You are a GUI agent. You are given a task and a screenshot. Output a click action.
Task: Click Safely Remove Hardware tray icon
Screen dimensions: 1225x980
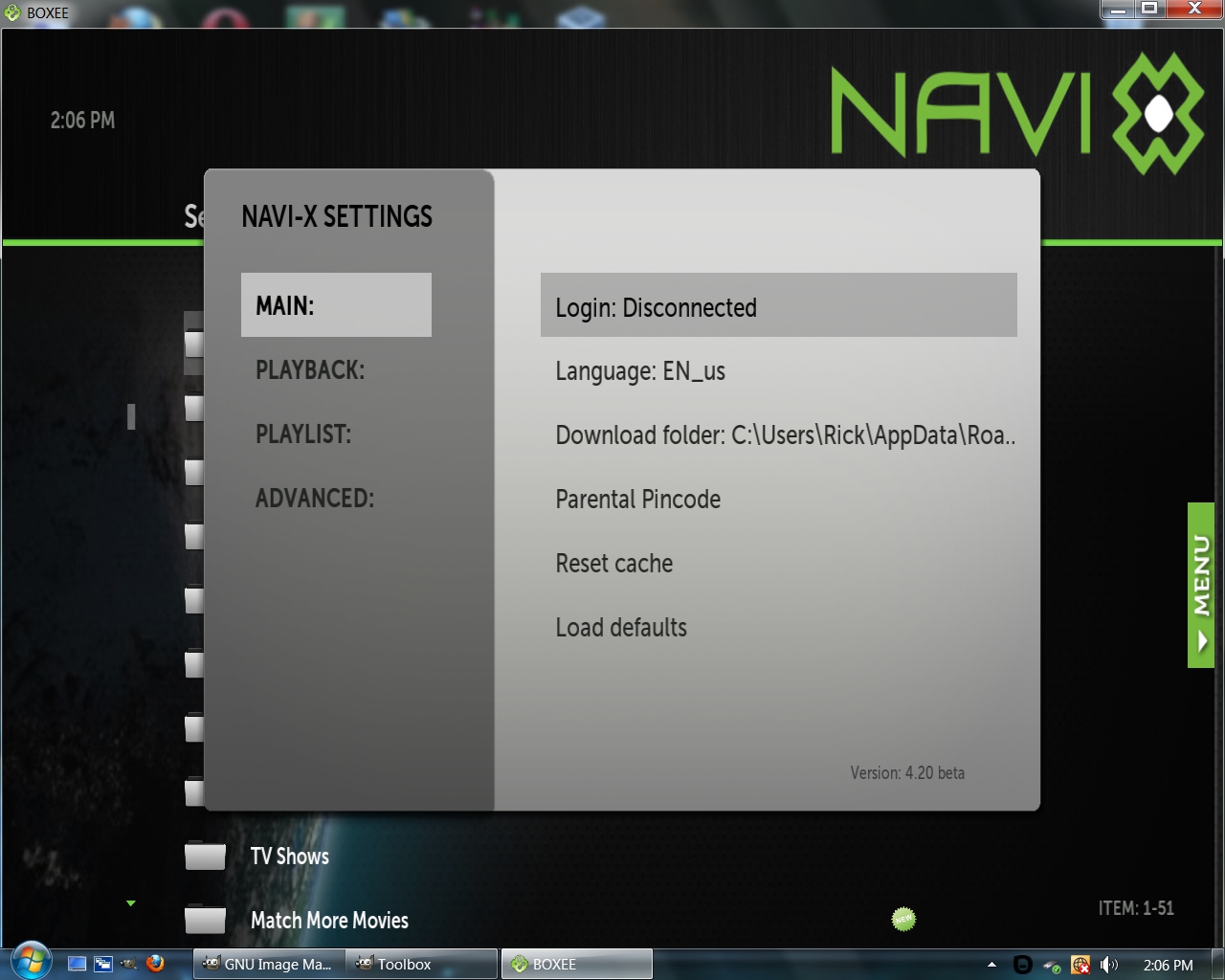[x=1052, y=966]
